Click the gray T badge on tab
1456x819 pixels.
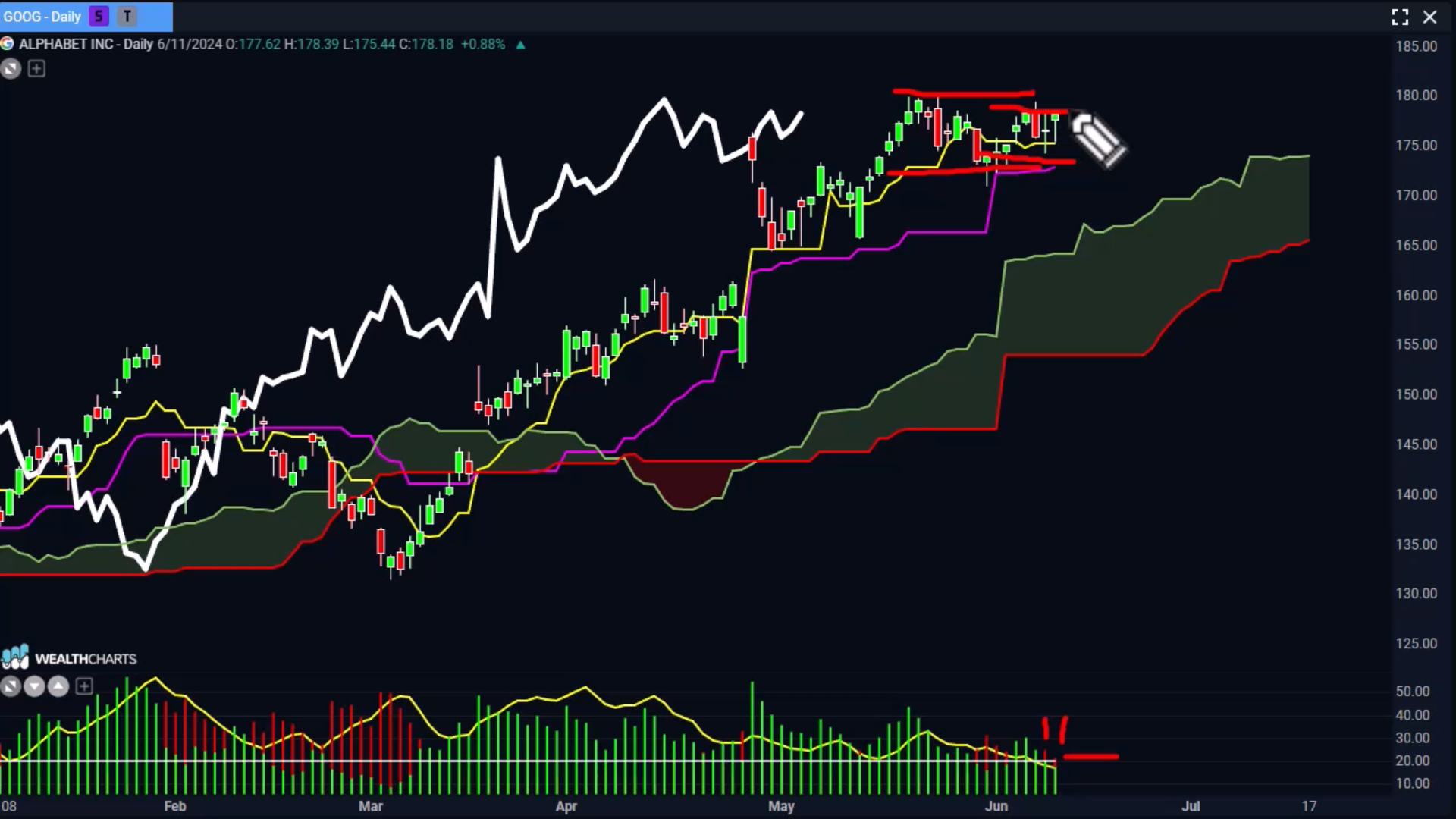127,16
